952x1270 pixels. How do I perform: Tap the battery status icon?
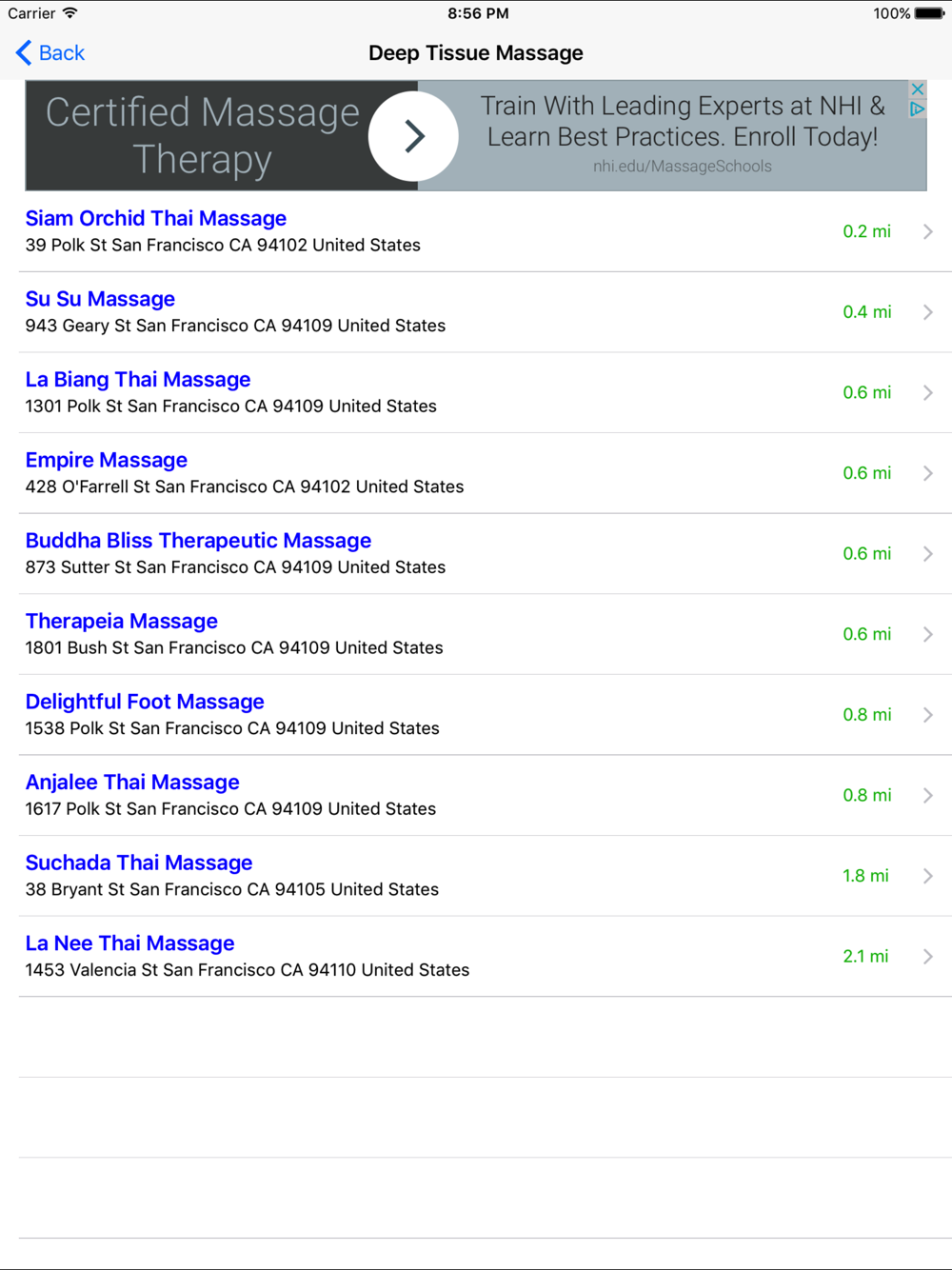click(929, 13)
